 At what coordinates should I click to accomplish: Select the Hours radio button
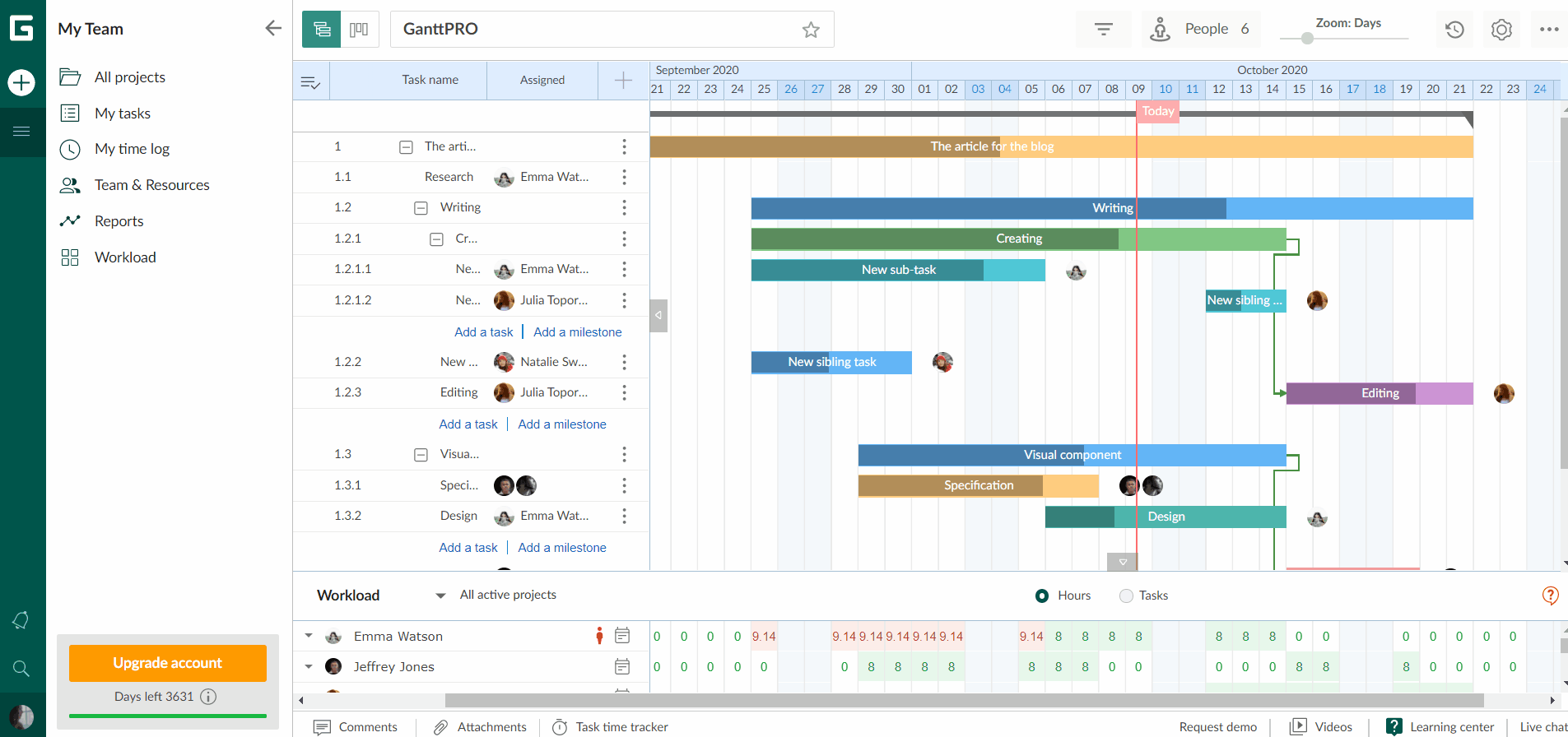(1042, 596)
